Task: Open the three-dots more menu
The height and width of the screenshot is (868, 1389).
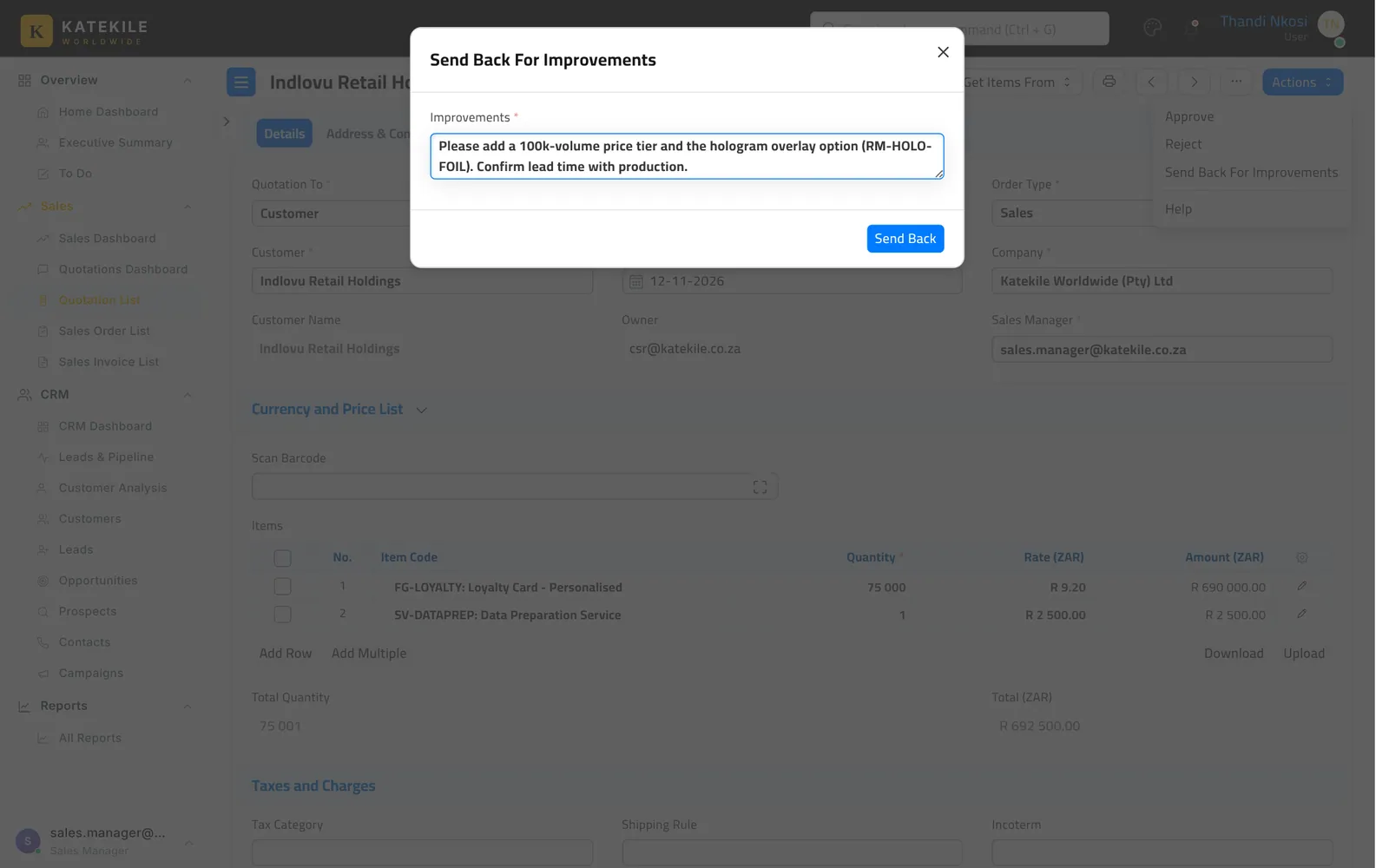Action: point(1236,82)
